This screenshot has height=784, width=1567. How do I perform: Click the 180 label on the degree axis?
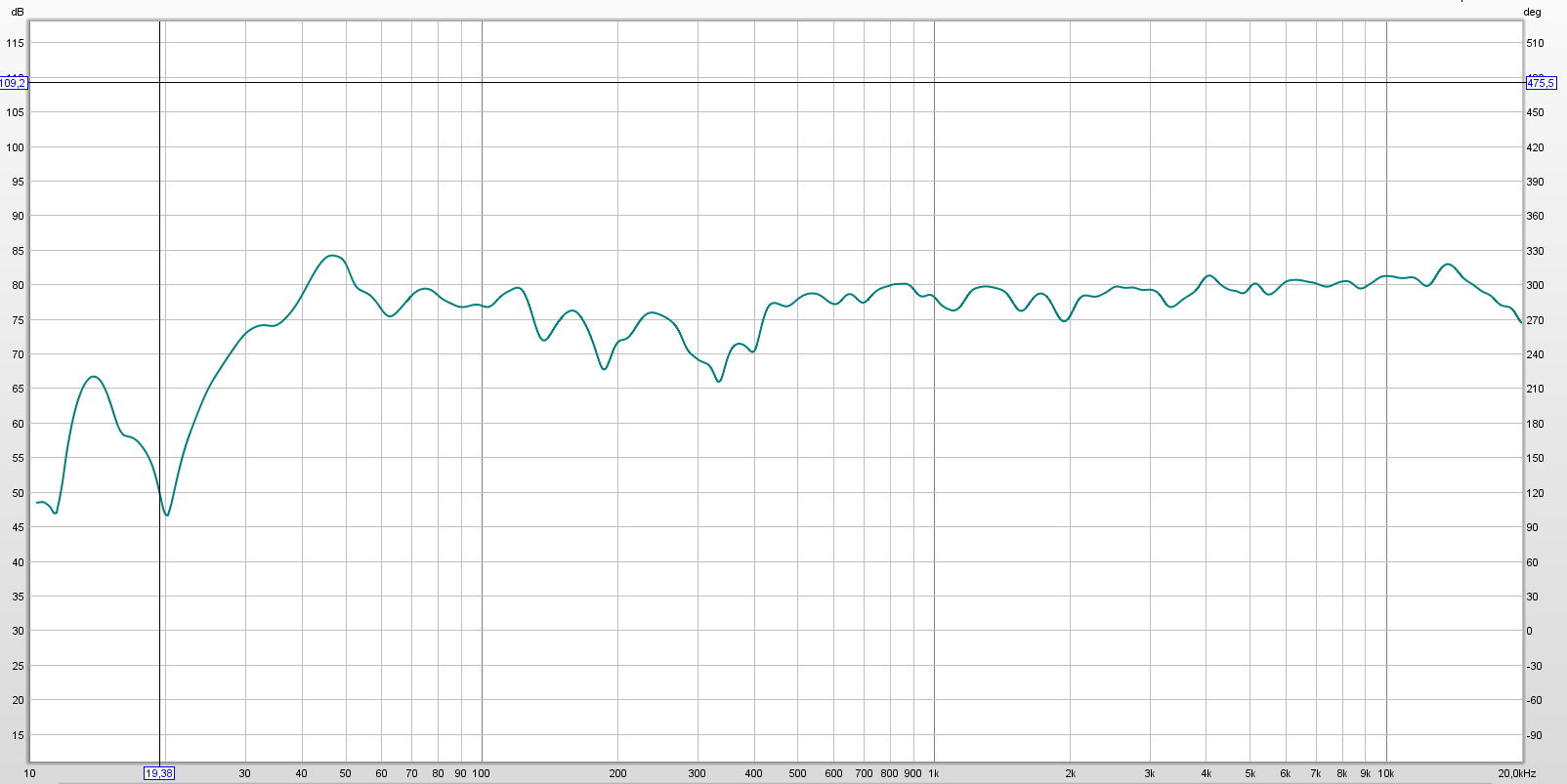tap(1536, 424)
